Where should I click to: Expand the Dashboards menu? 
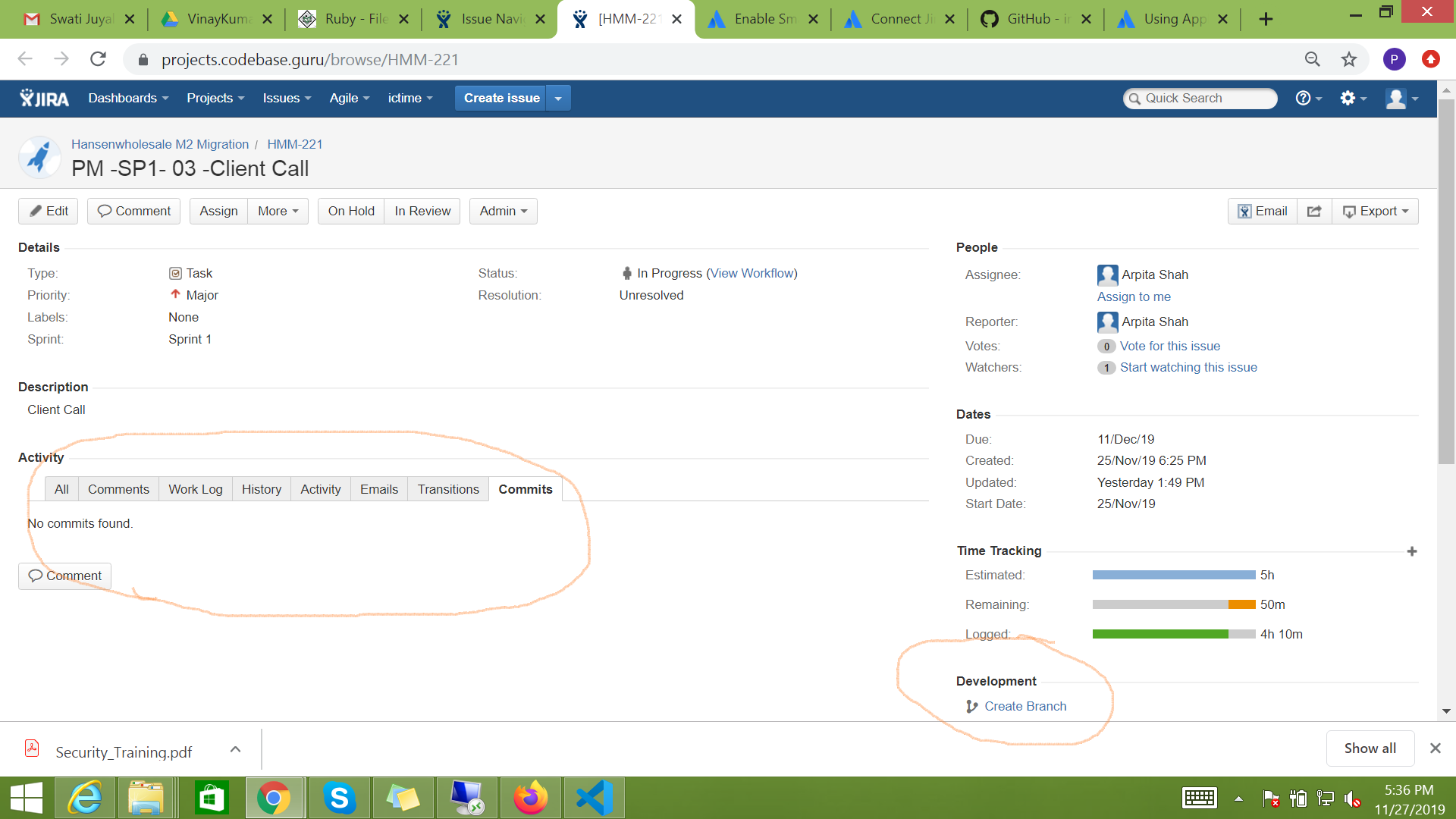click(x=128, y=99)
